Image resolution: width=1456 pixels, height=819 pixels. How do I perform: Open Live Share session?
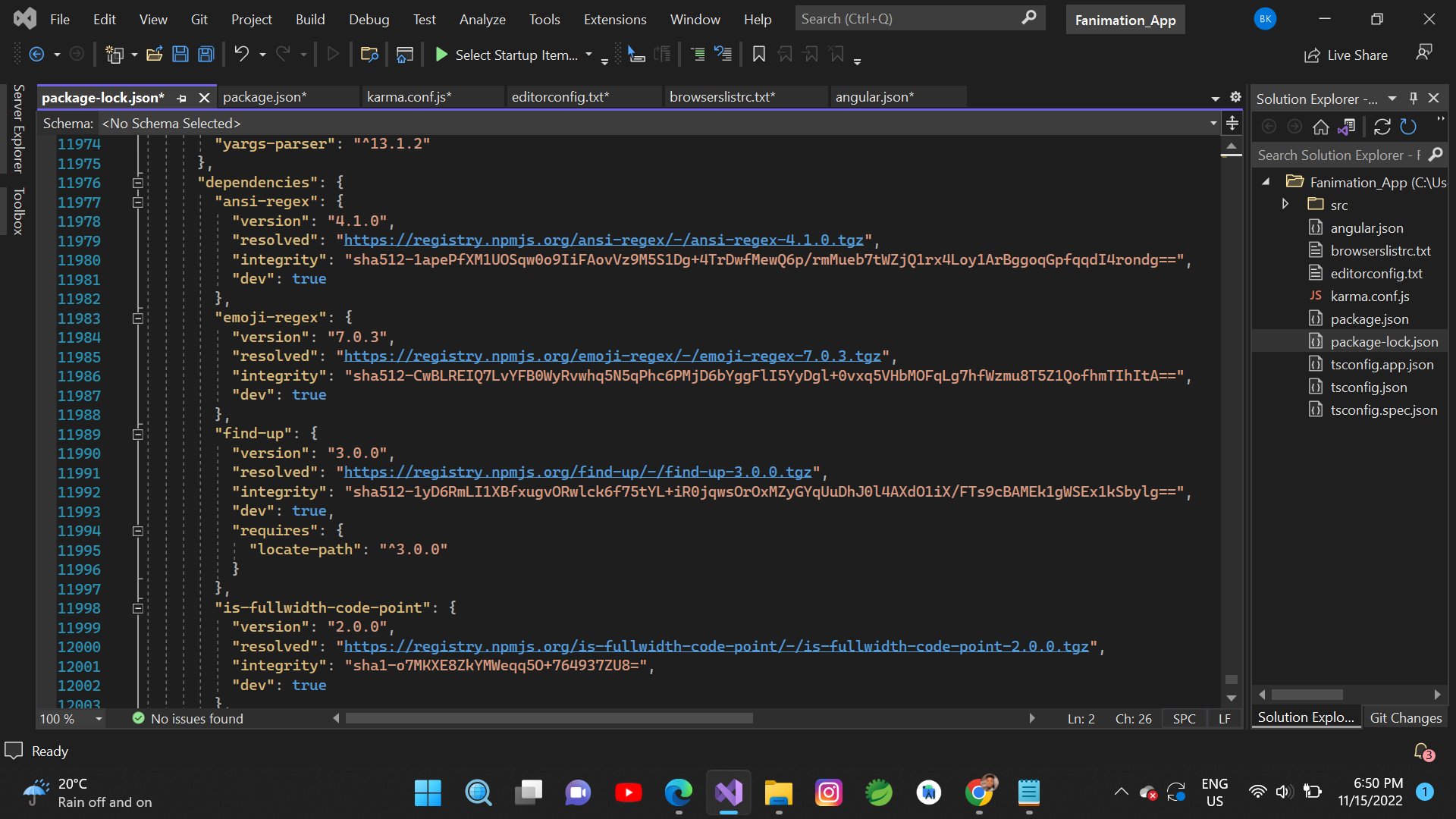point(1346,55)
